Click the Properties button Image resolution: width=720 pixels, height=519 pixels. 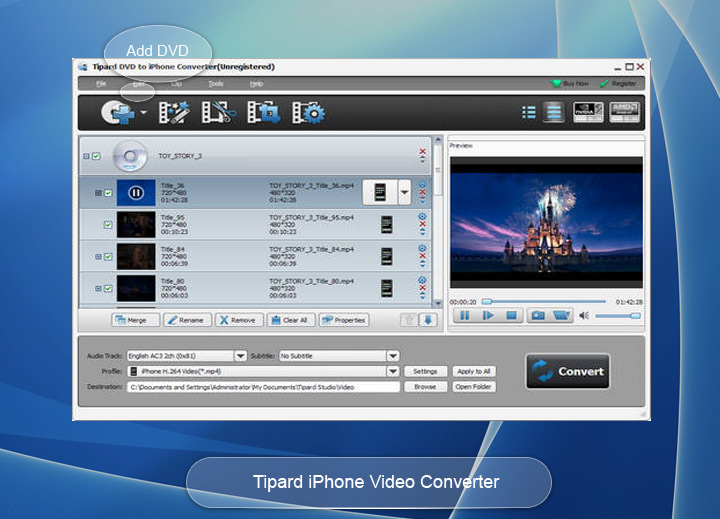point(344,320)
